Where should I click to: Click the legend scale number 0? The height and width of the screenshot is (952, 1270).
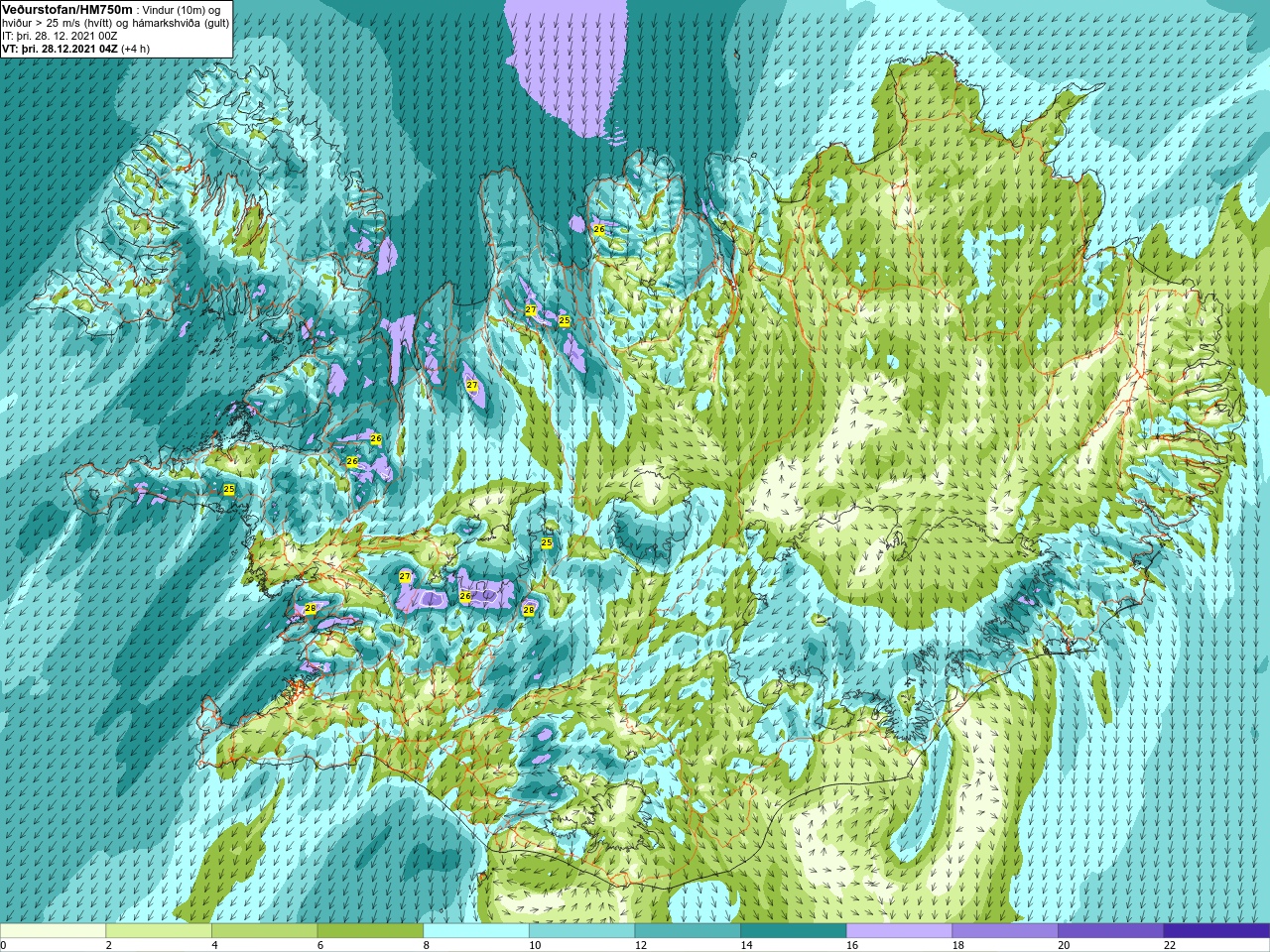click(x=3, y=945)
